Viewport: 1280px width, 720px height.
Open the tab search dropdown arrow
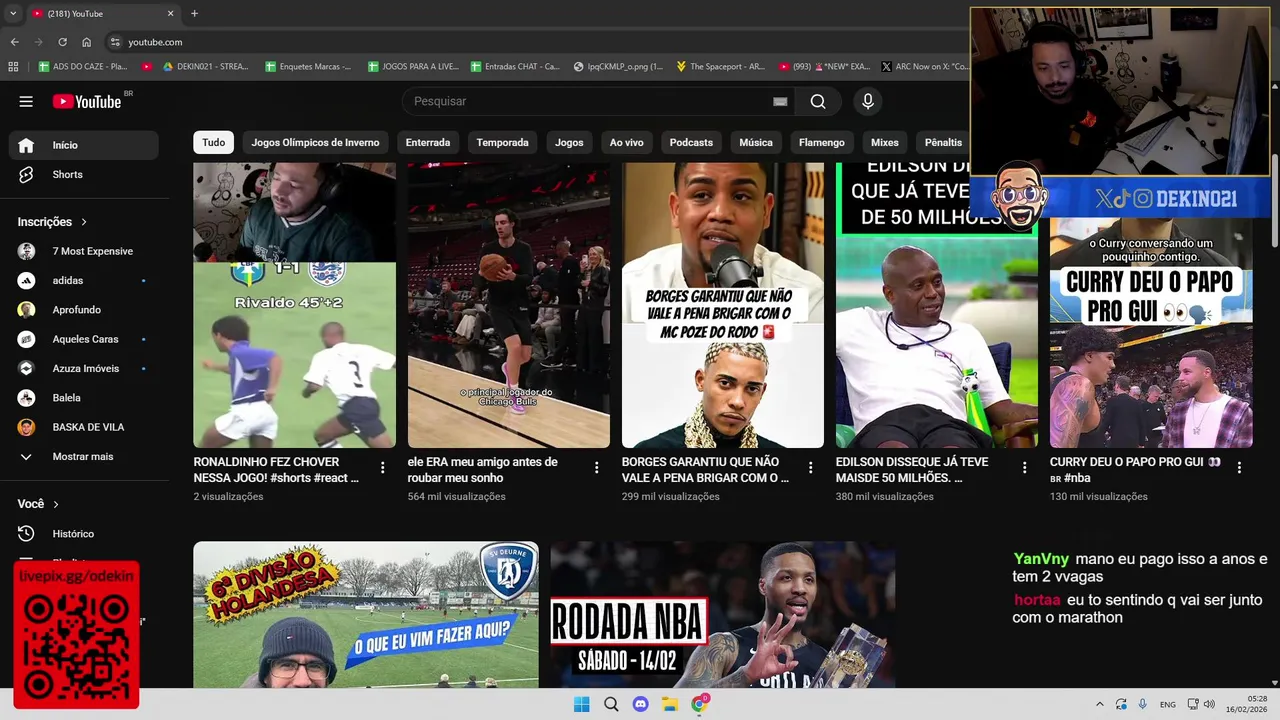coord(13,13)
